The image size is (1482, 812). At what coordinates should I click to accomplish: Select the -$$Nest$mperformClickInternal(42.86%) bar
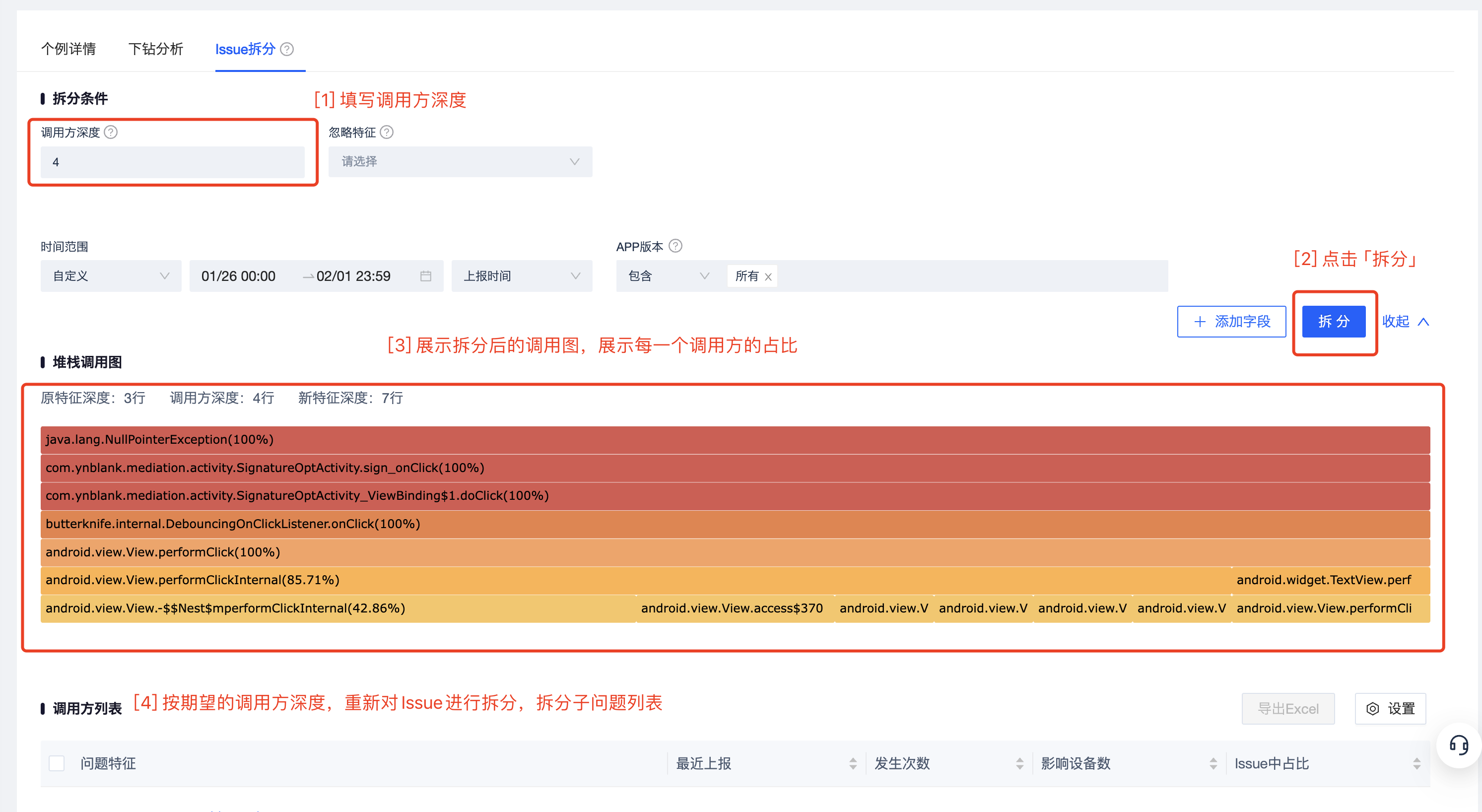pyautogui.click(x=338, y=609)
